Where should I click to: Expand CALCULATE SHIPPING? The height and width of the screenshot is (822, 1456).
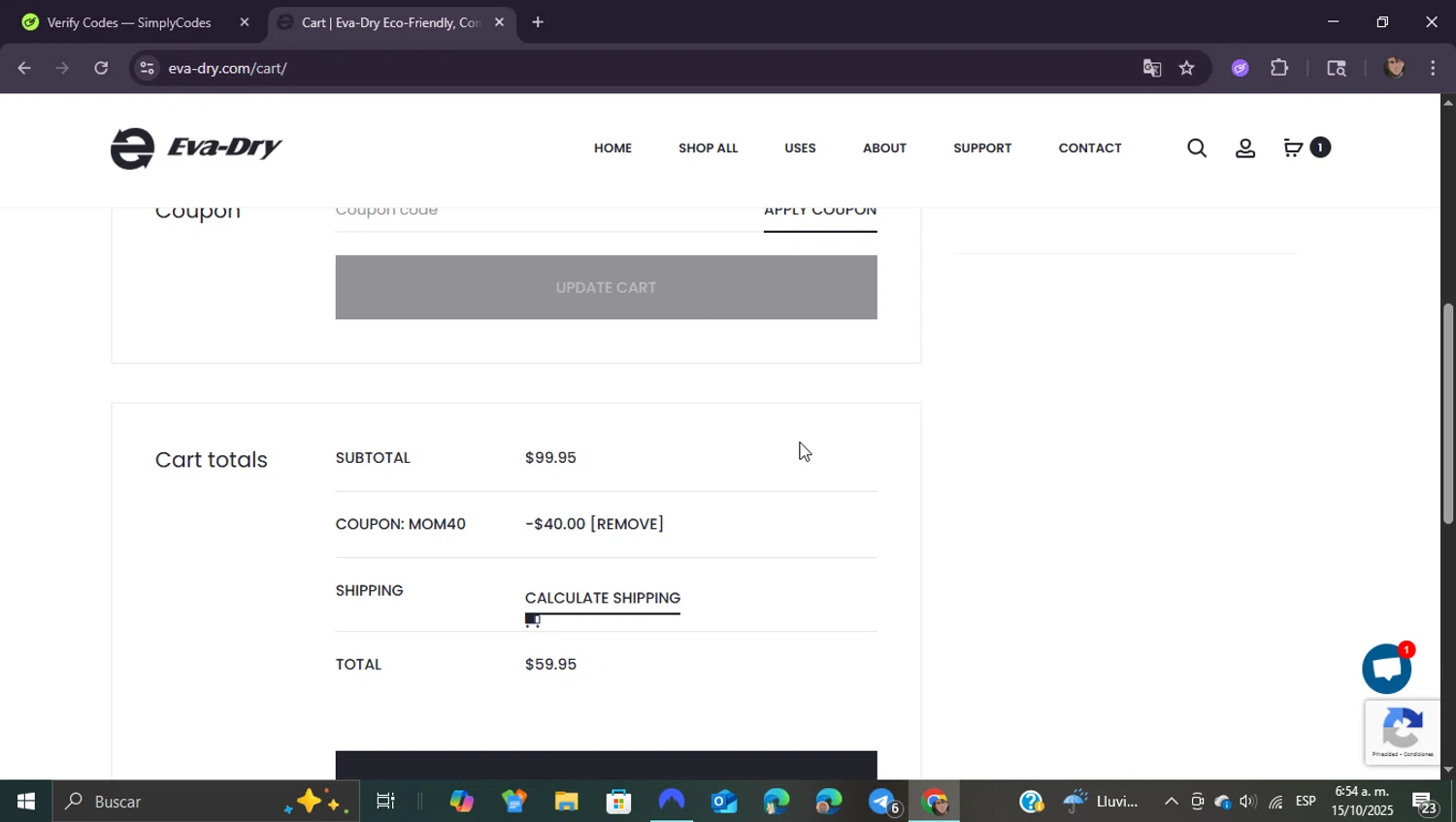603,598
